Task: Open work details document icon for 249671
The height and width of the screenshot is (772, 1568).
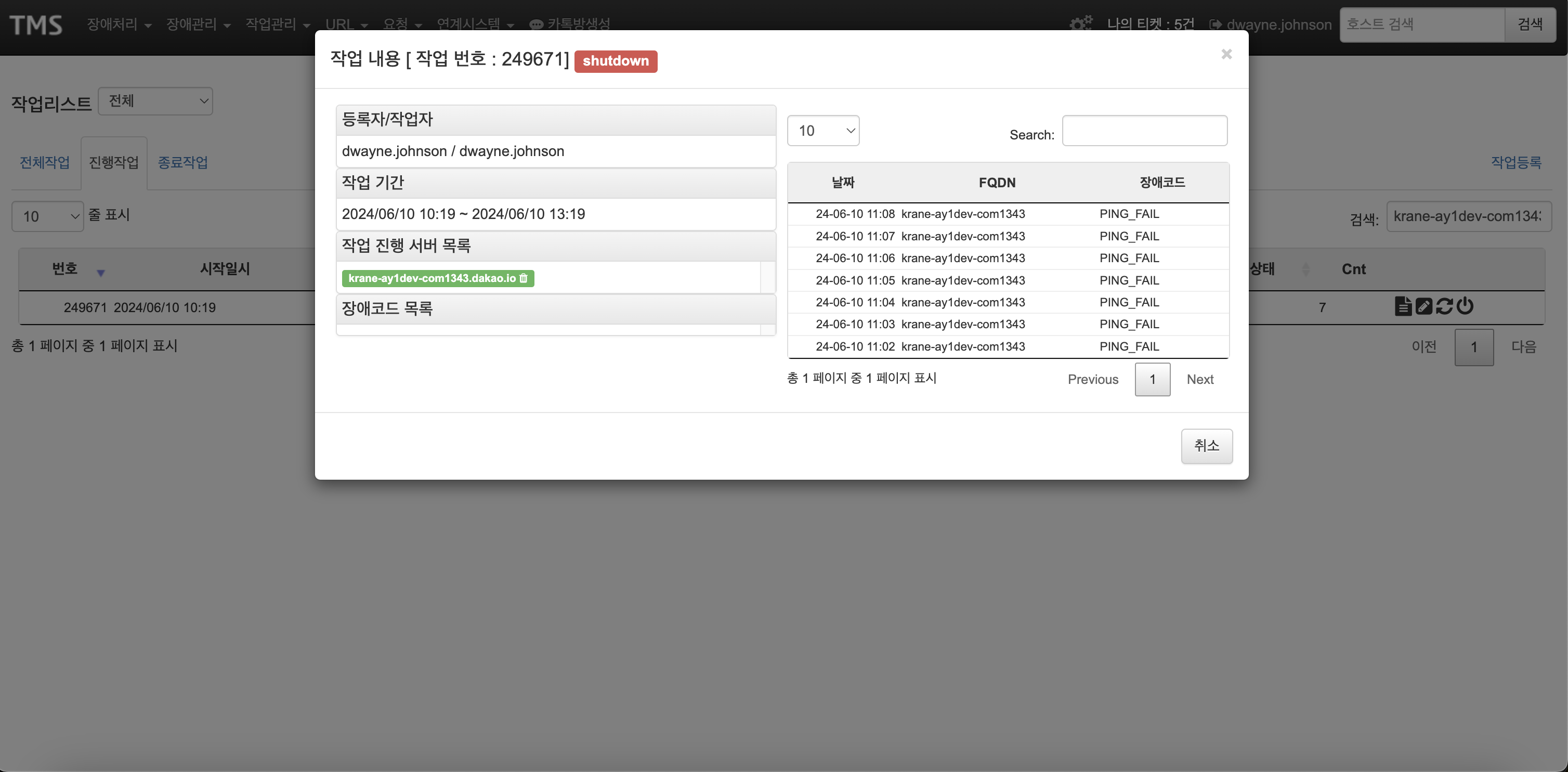Action: click(1403, 306)
